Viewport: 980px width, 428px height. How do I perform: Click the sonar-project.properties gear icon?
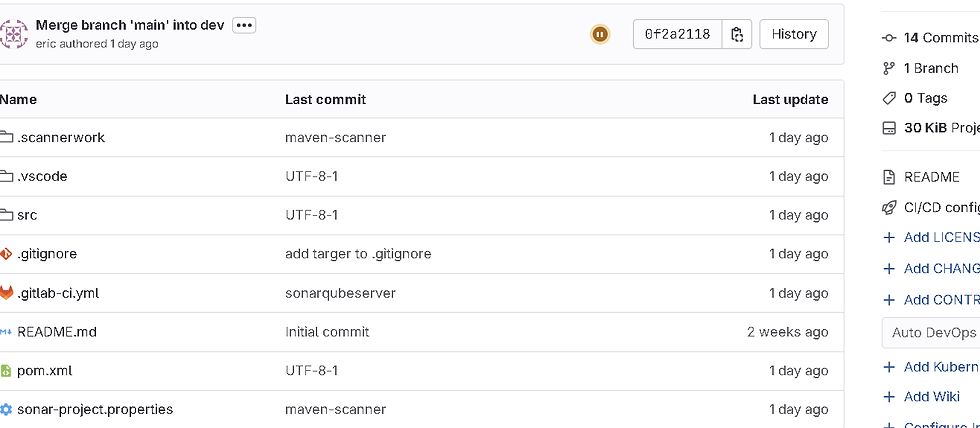(x=6, y=409)
